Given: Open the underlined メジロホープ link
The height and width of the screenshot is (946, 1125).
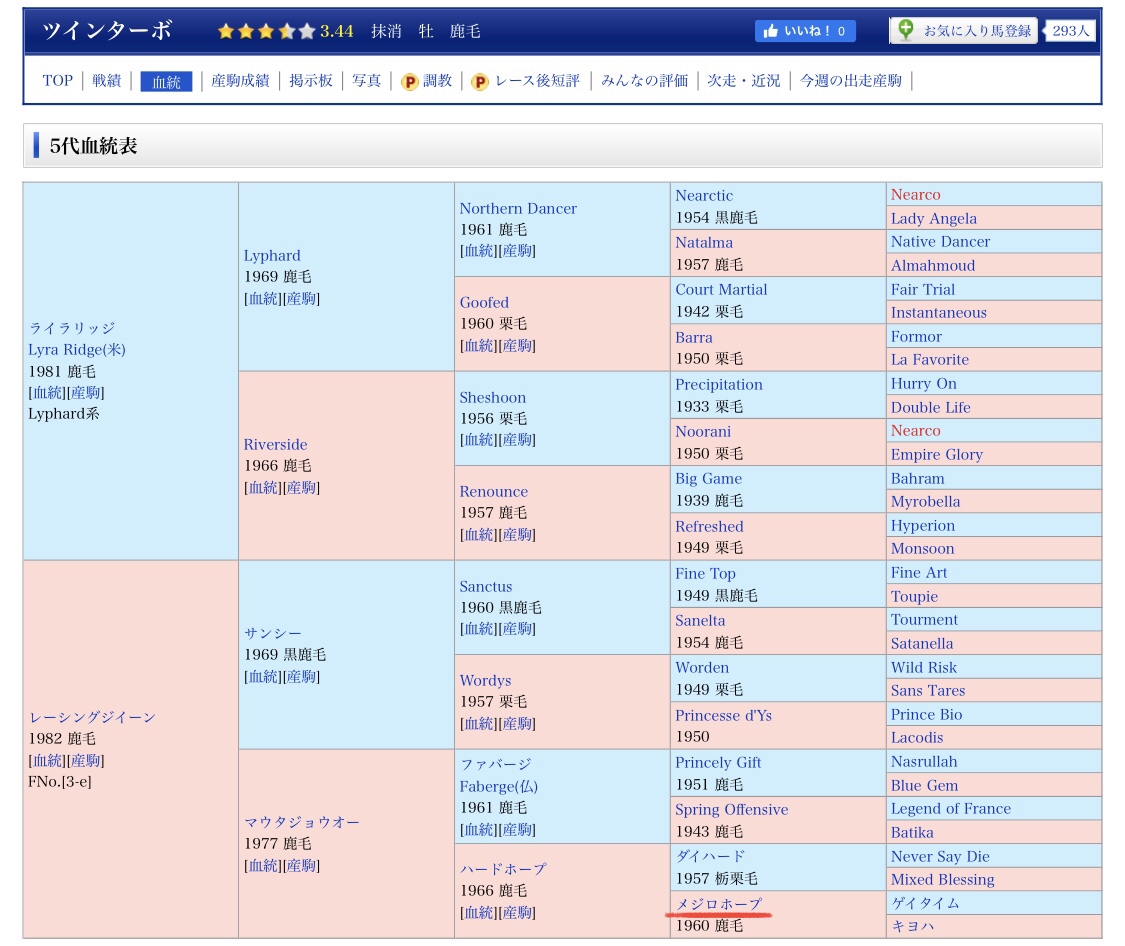Looking at the screenshot, I should pyautogui.click(x=719, y=904).
